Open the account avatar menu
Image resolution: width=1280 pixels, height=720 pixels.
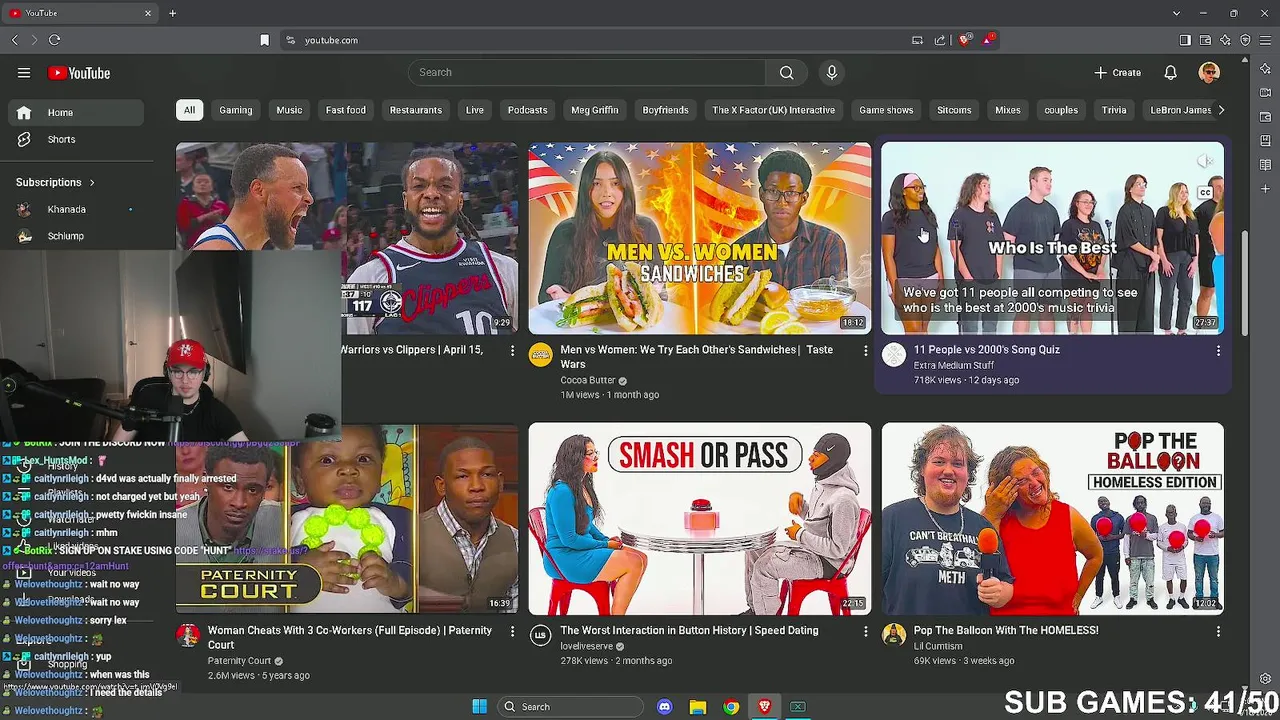point(1209,73)
